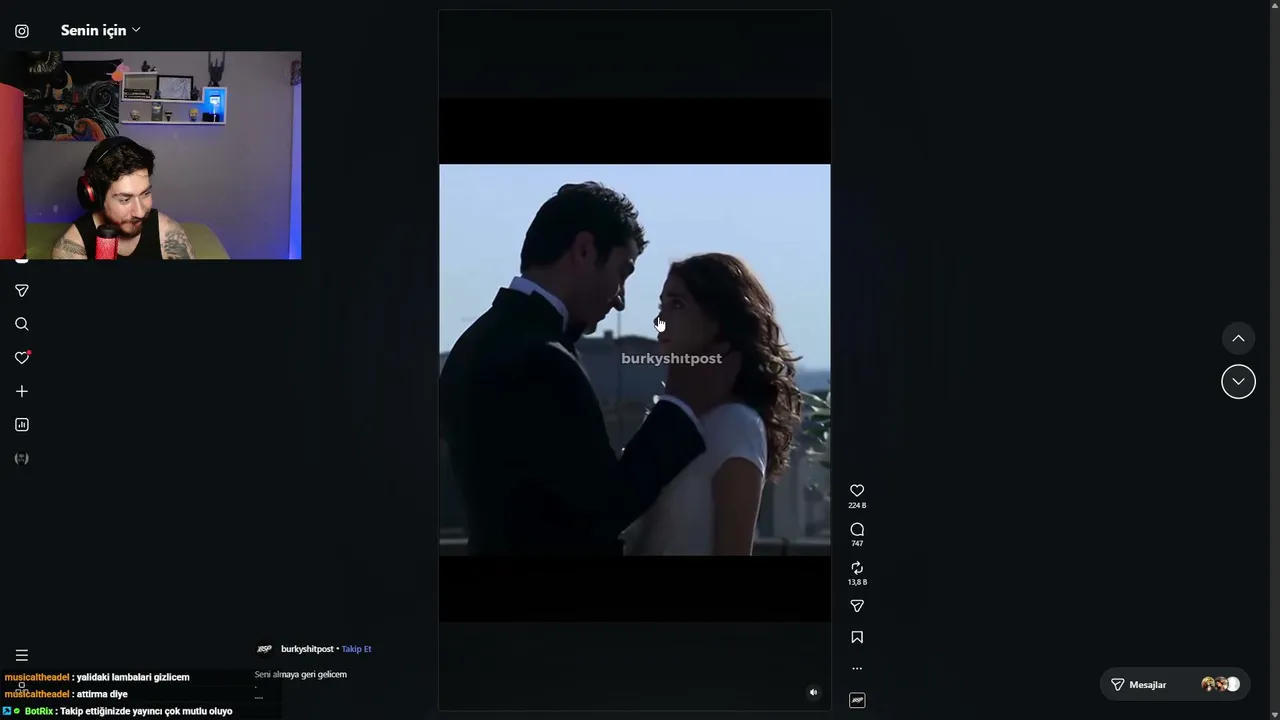Expand the "Senin için" feed dropdown
This screenshot has height=720, width=1280.
(100, 30)
